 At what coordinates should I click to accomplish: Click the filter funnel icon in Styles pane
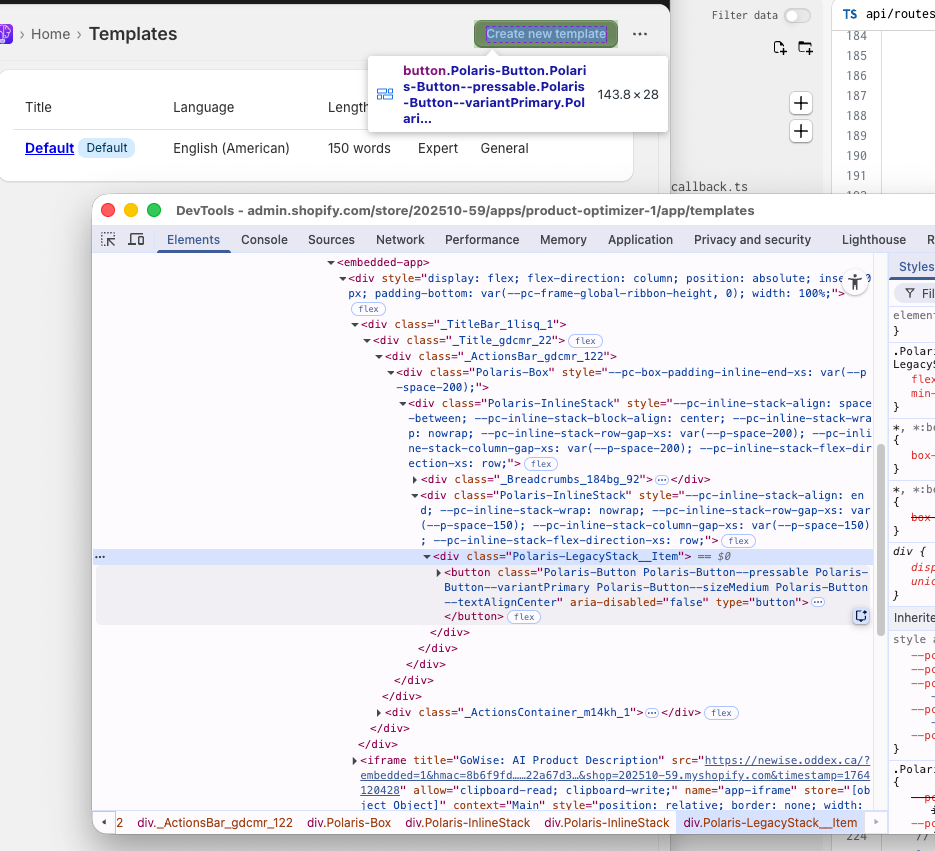click(910, 293)
